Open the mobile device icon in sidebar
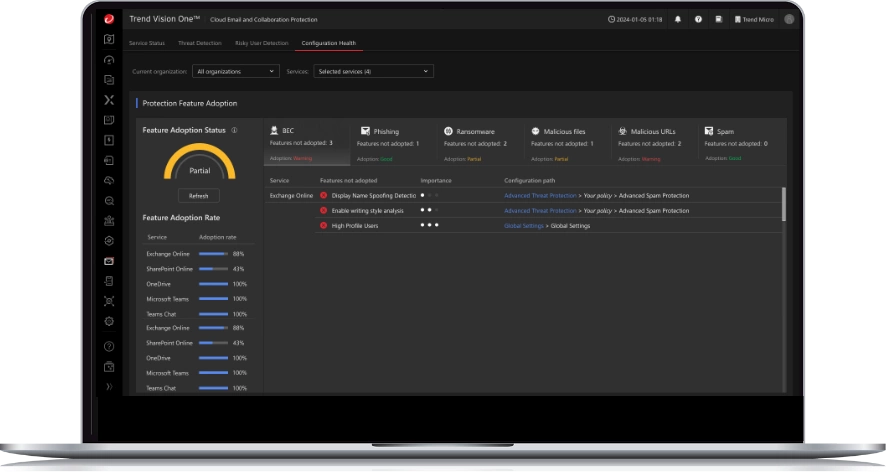The width and height of the screenshot is (886, 472). [x=109, y=281]
